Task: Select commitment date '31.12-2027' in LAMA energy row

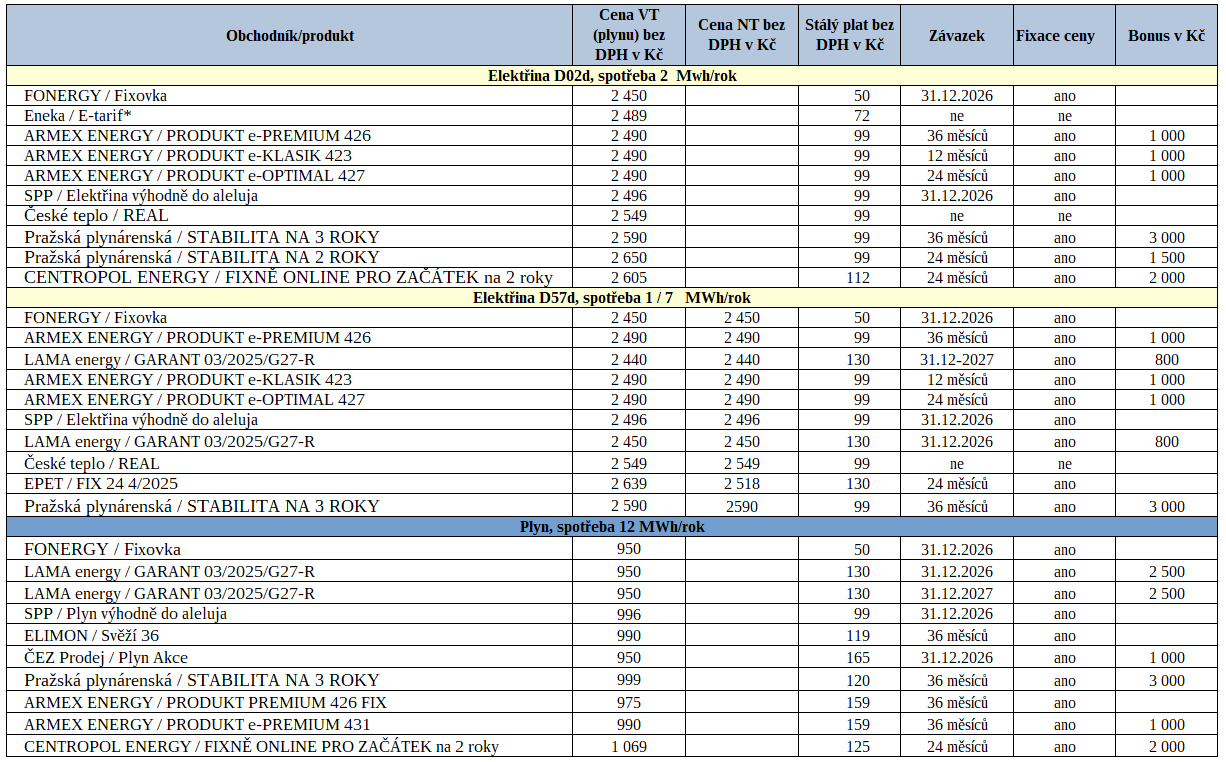Action: (956, 360)
